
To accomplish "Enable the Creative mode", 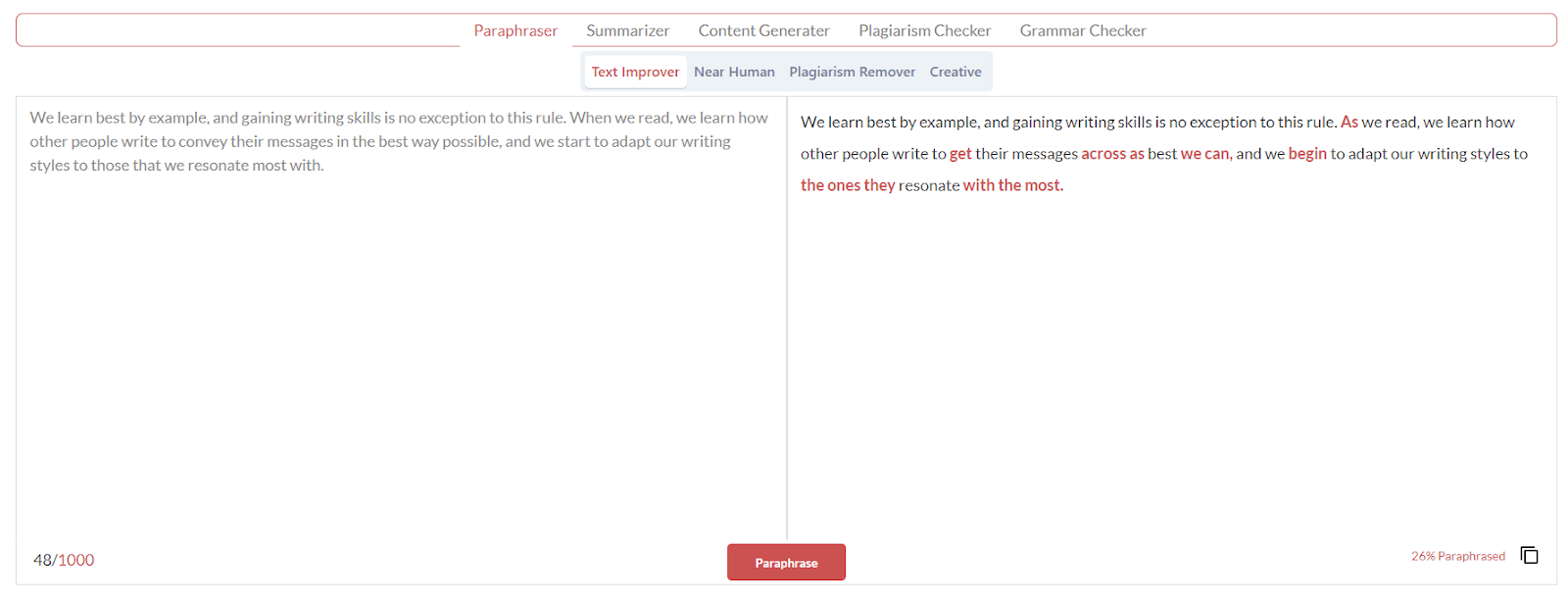I will pos(955,72).
